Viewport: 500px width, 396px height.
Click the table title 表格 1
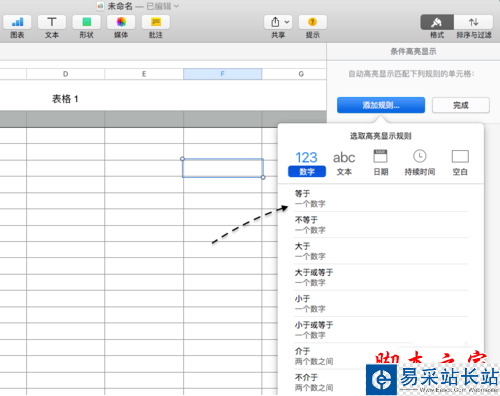coord(65,99)
